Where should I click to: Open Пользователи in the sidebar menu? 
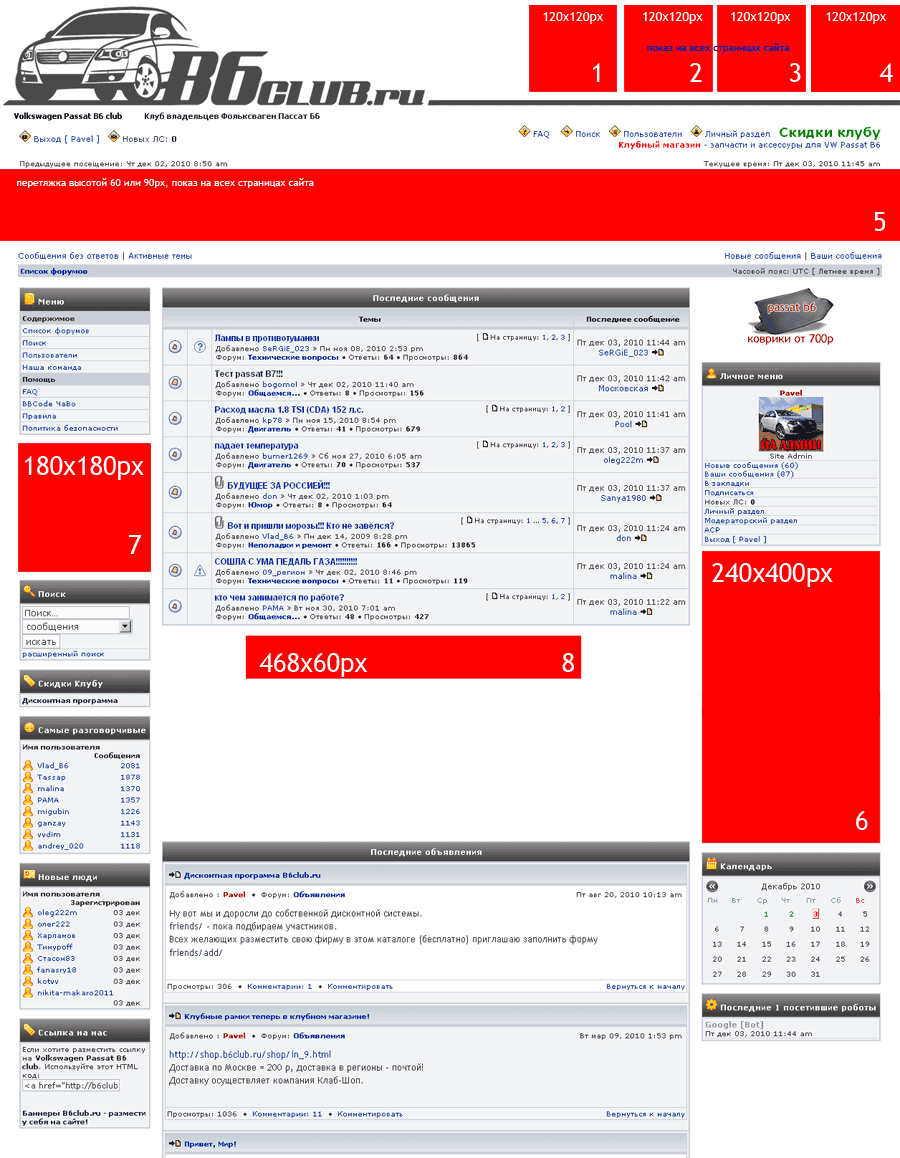pyautogui.click(x=49, y=355)
